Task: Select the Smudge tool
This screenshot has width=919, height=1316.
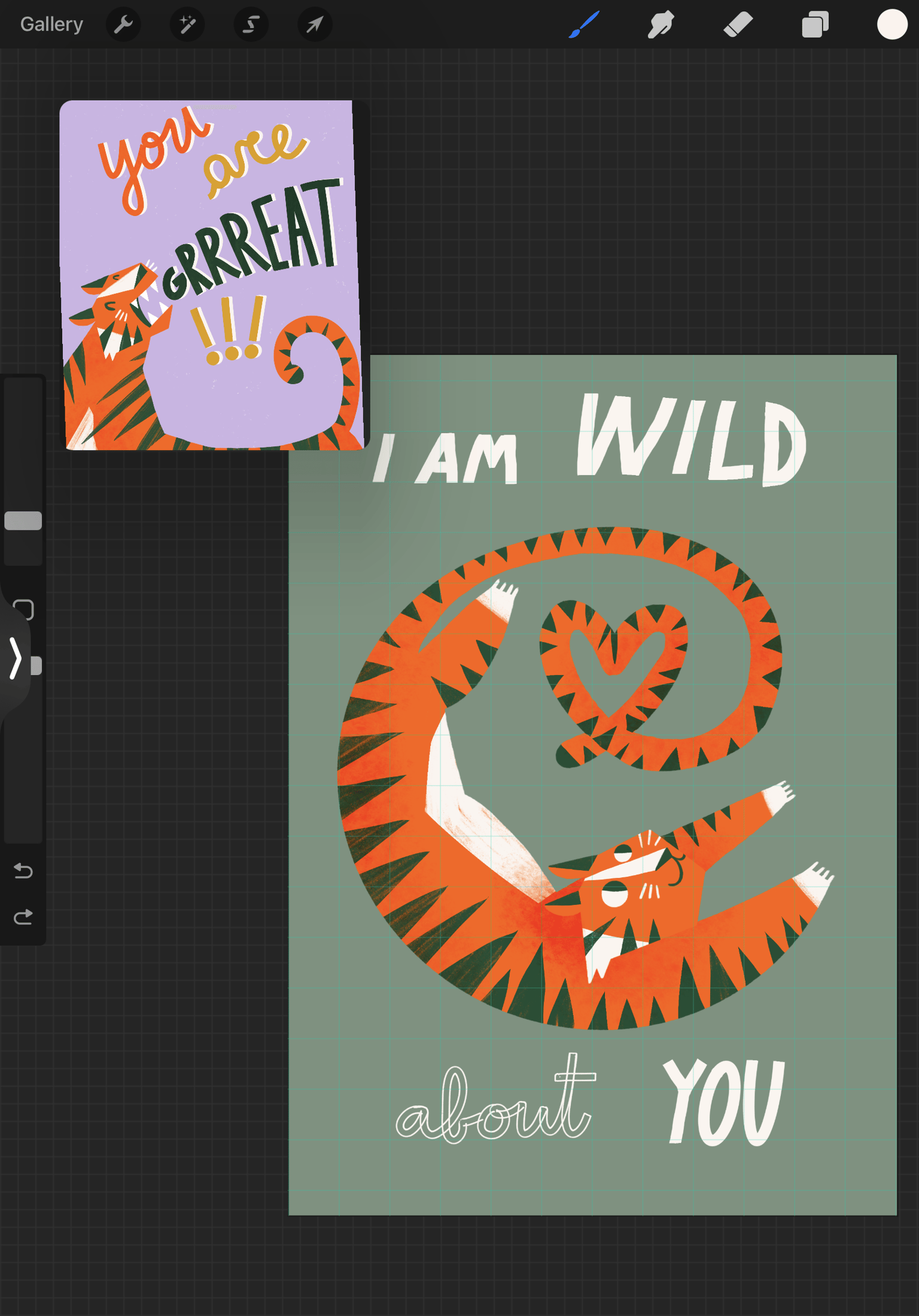Action: [x=661, y=25]
